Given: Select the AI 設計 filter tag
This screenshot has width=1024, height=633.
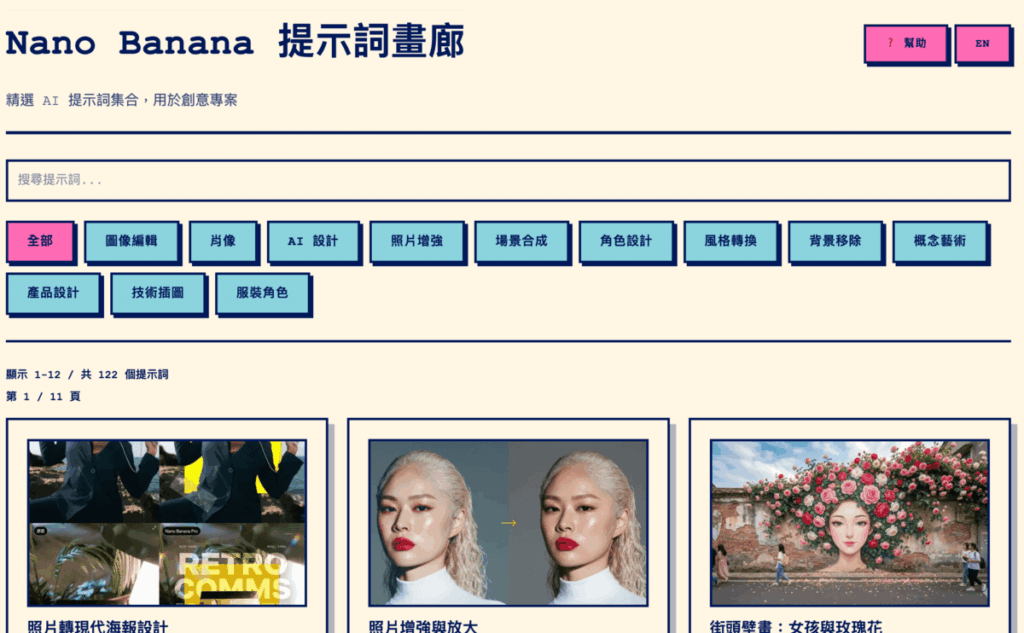Looking at the screenshot, I should [313, 241].
